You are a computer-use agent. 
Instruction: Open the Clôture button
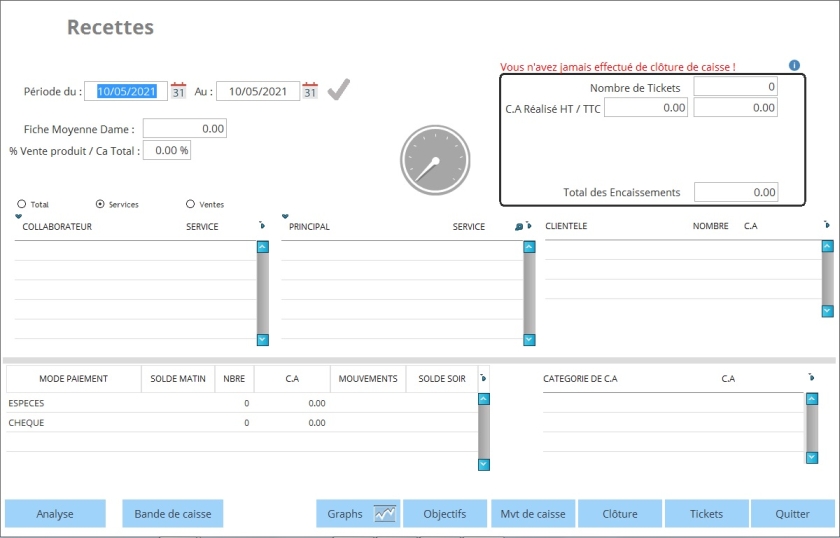(620, 514)
